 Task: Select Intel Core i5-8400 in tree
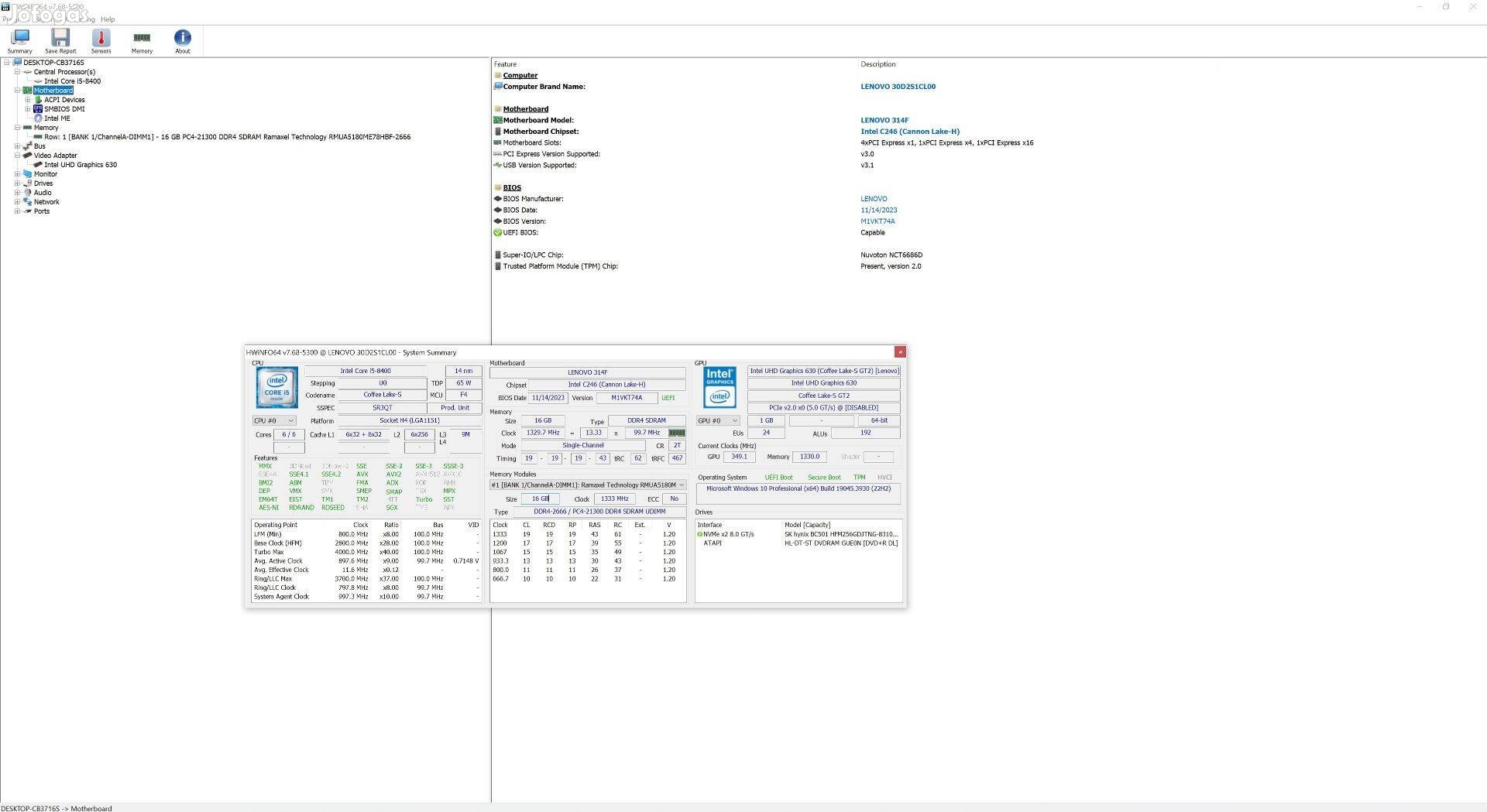[72, 81]
